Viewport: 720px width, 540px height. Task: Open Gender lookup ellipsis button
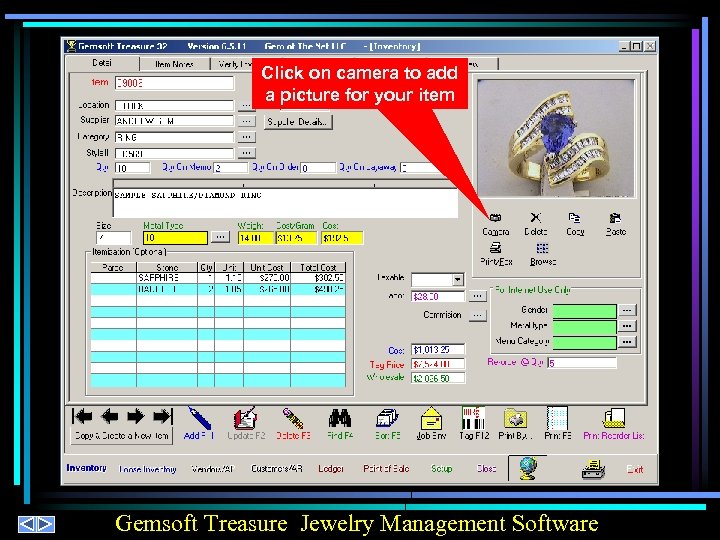pyautogui.click(x=627, y=310)
